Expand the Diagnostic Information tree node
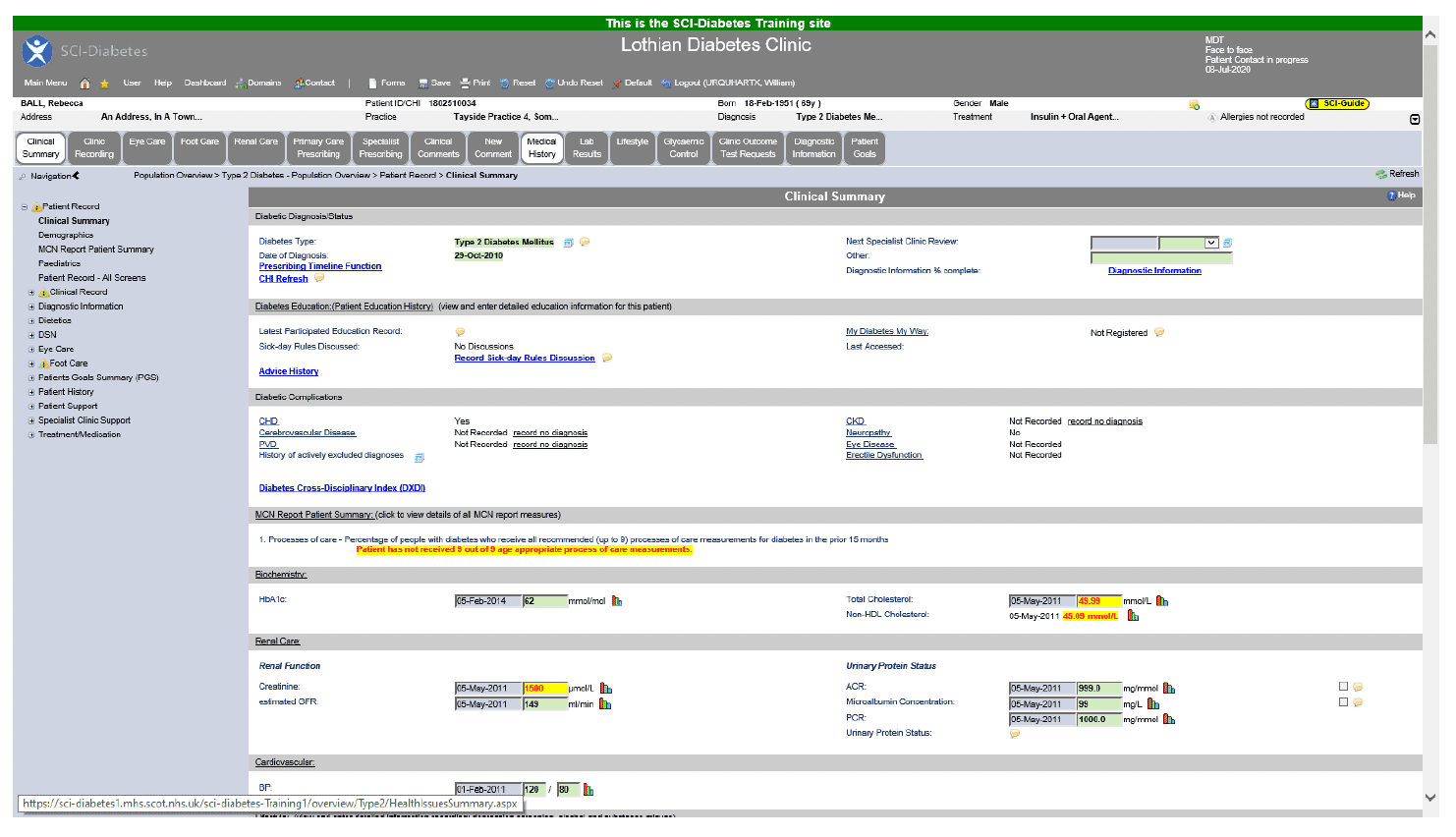1456x837 pixels. click(x=31, y=307)
